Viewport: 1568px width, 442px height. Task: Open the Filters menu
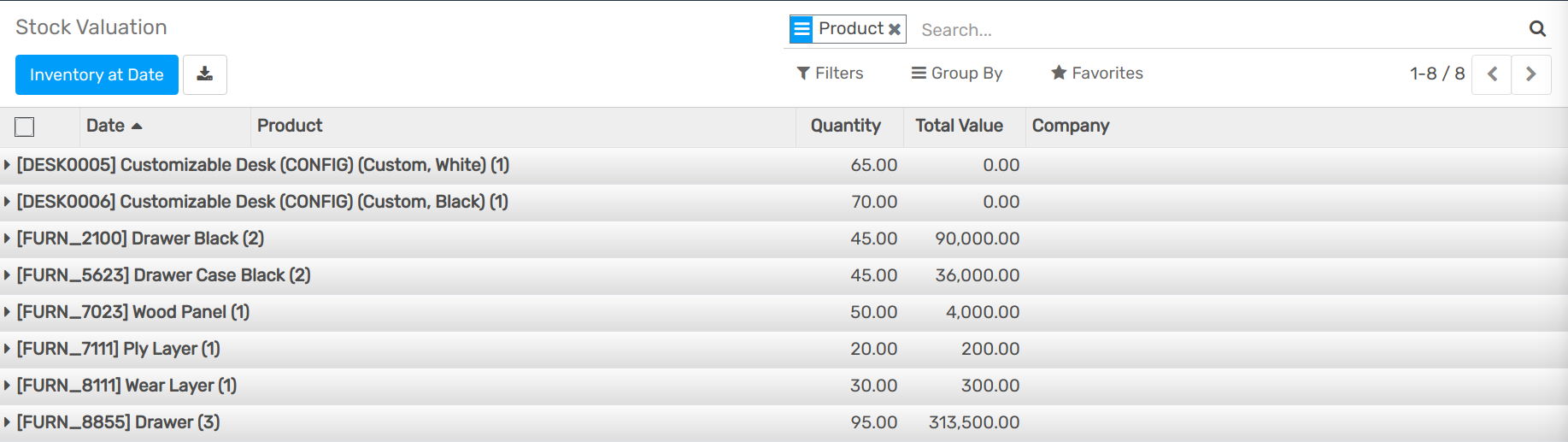(x=830, y=74)
